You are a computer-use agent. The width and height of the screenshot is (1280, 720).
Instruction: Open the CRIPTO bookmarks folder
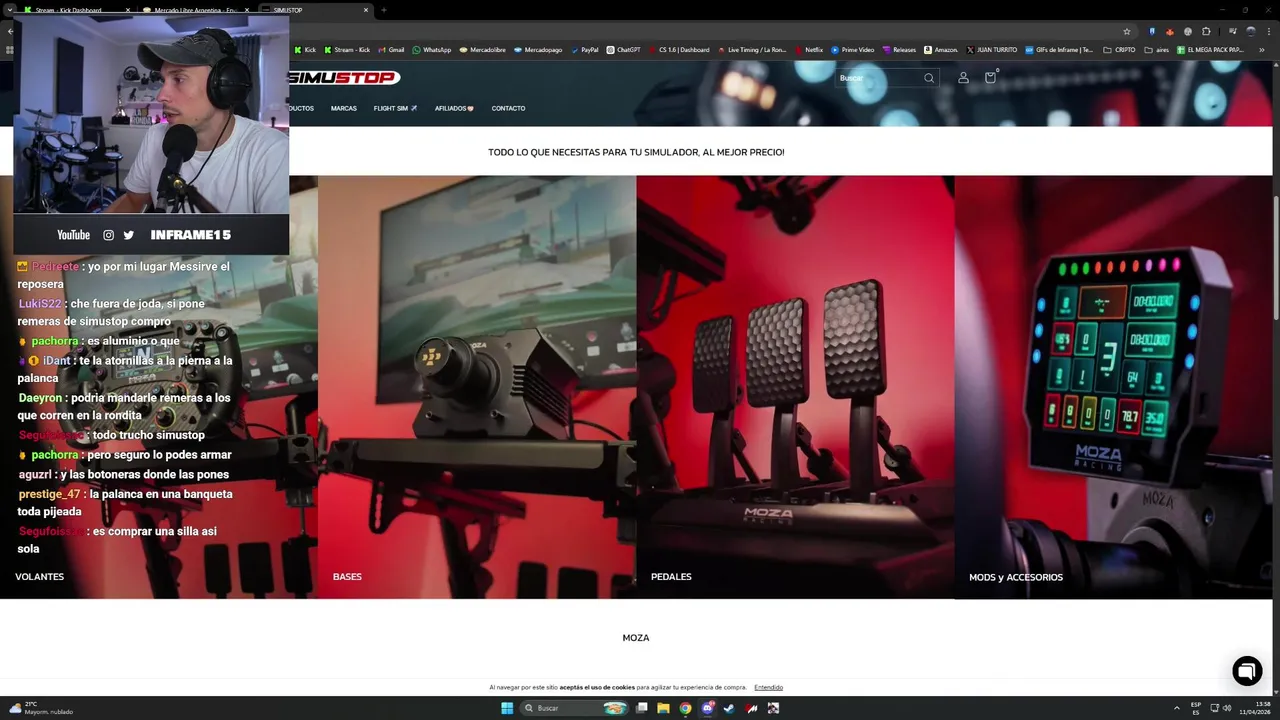point(1119,49)
